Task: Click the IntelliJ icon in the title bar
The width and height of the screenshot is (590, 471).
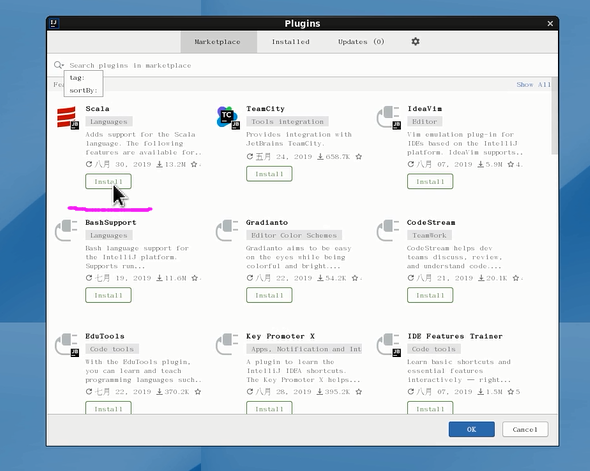Action: pyautogui.click(x=54, y=23)
